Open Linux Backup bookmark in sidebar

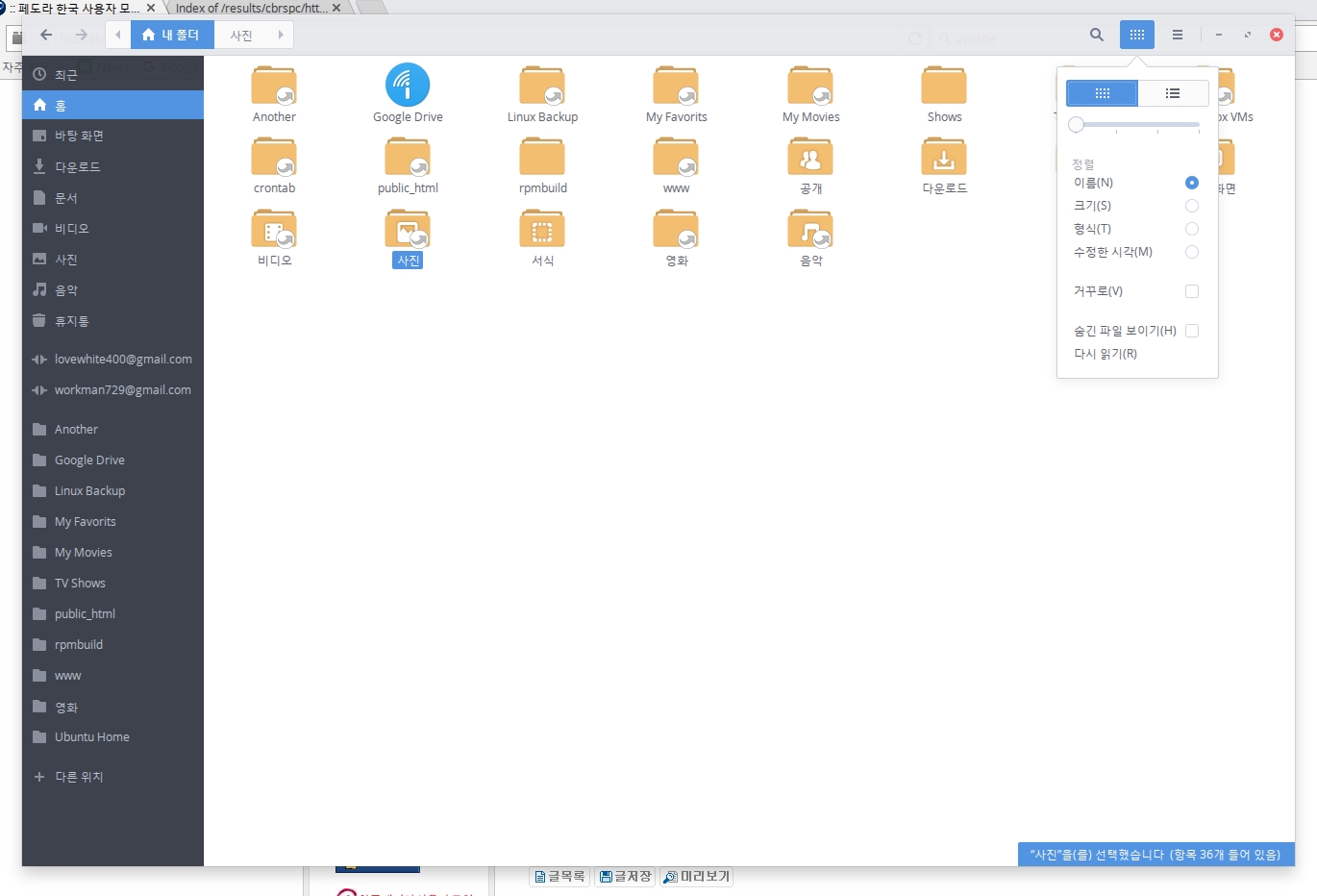(112, 490)
